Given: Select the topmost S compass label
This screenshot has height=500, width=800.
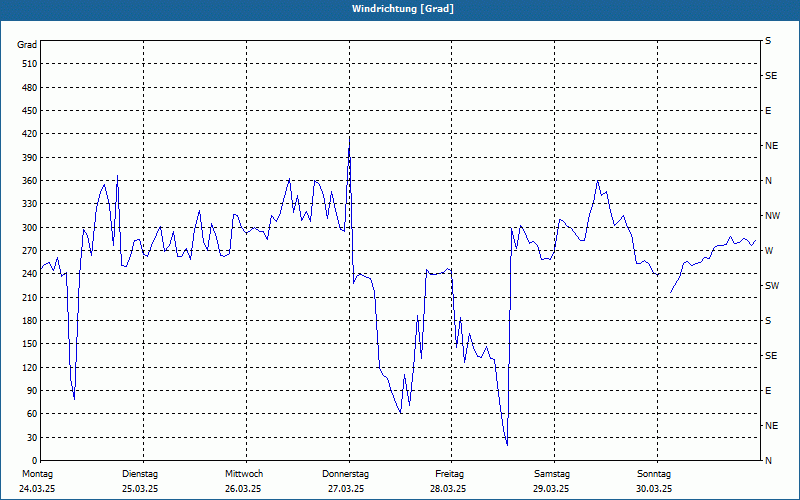Looking at the screenshot, I should (x=768, y=41).
